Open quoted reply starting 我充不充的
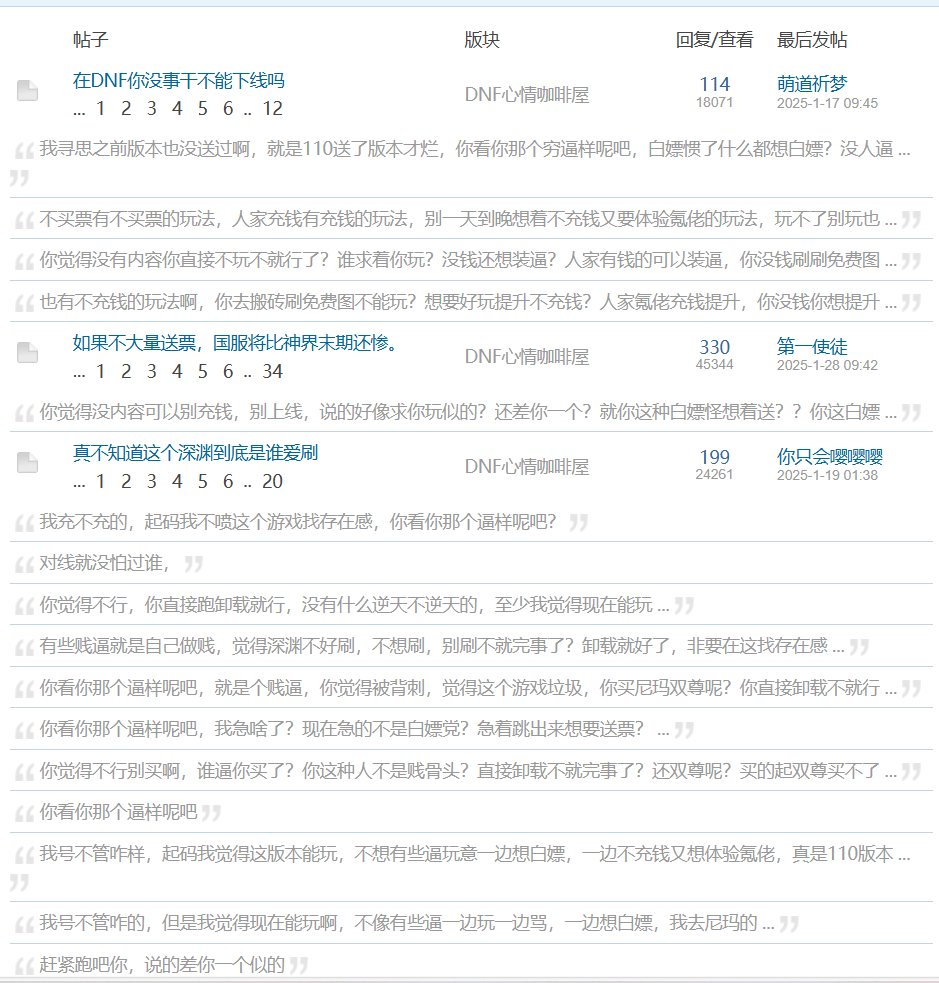 tap(298, 522)
